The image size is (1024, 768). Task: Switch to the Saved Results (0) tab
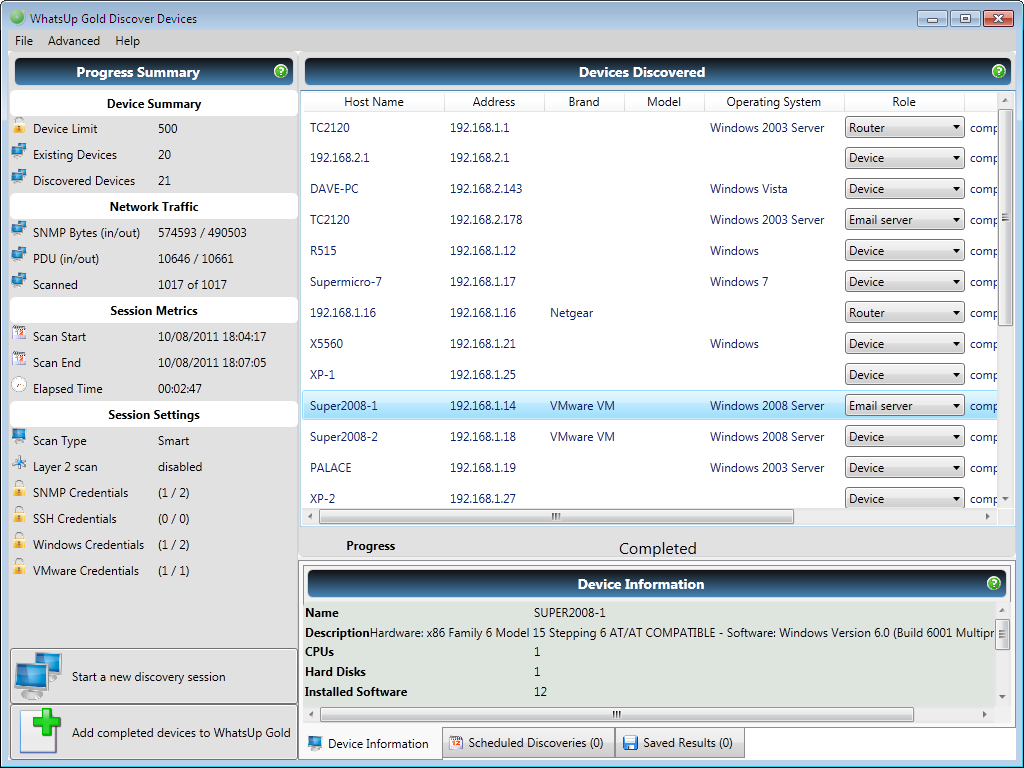679,743
